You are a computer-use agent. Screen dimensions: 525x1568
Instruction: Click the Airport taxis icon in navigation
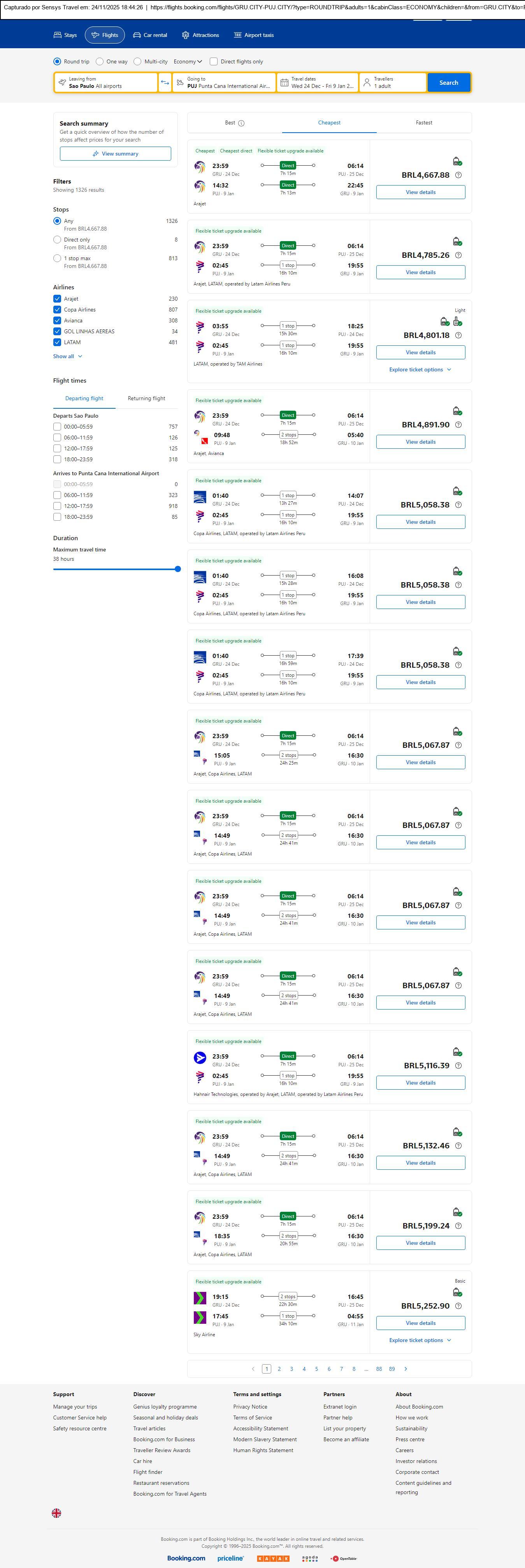pos(237,35)
